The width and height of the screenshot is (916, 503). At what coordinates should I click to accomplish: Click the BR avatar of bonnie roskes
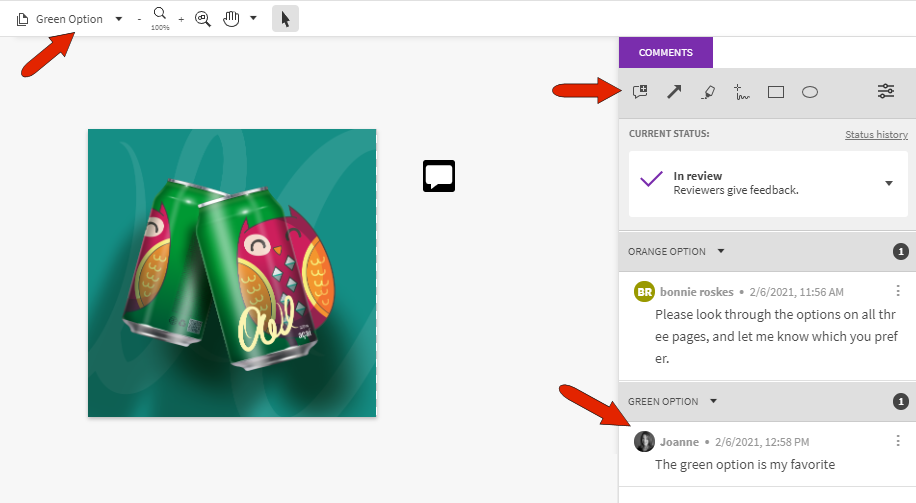pyautogui.click(x=644, y=292)
